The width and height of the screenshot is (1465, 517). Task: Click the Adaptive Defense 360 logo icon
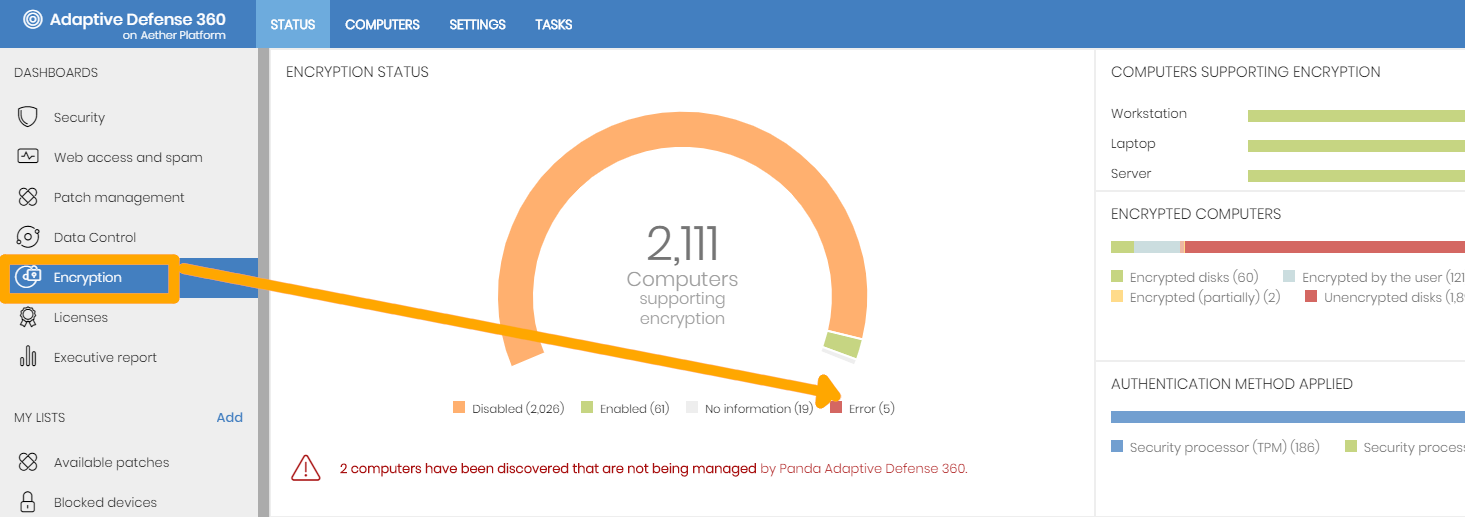(33, 19)
